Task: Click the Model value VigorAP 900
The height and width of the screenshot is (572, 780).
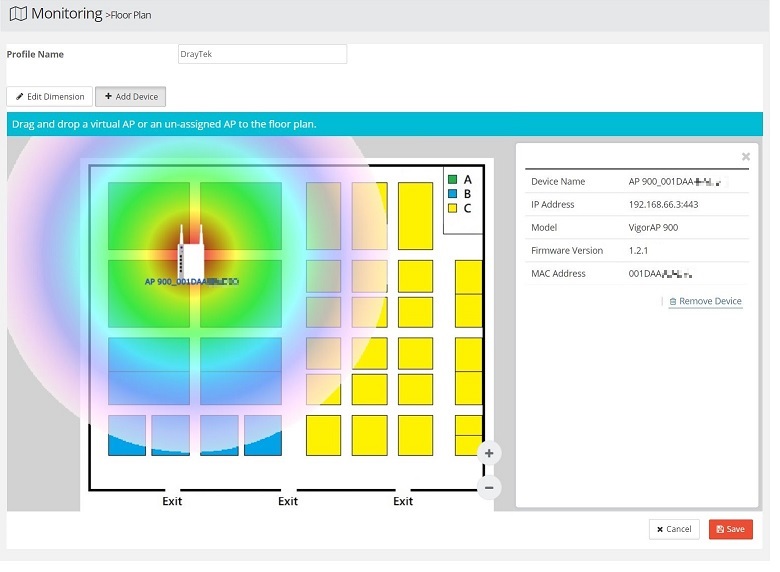Action: point(653,227)
